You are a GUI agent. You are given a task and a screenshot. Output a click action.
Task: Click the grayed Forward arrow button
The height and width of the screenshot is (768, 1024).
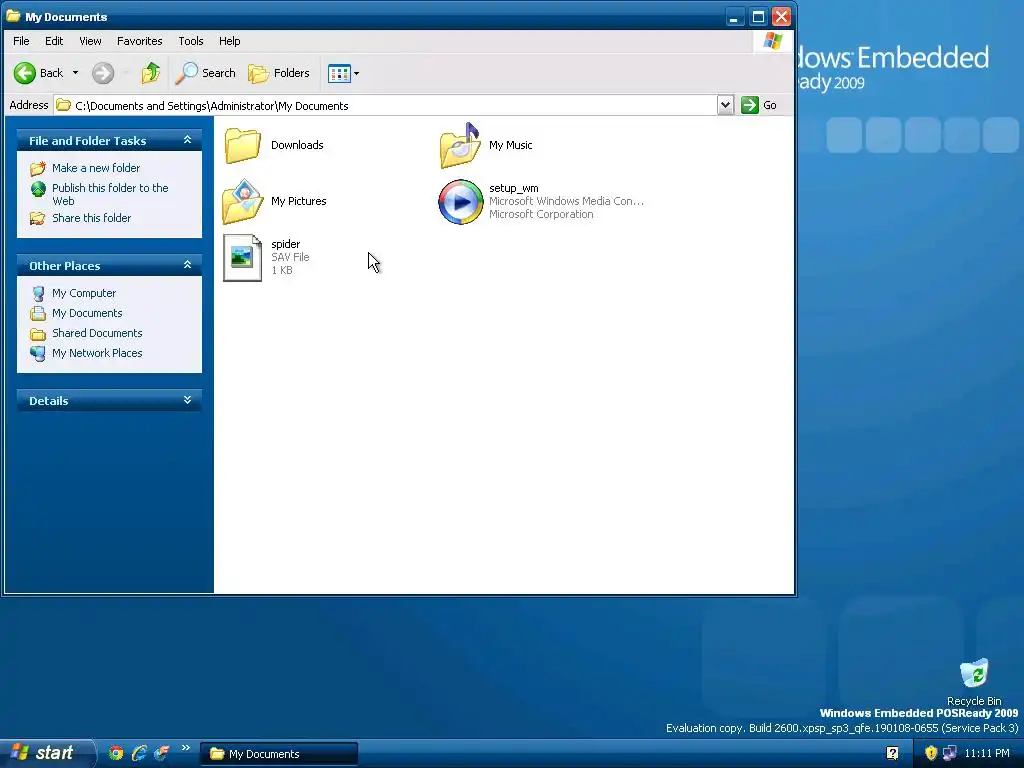[x=103, y=73]
